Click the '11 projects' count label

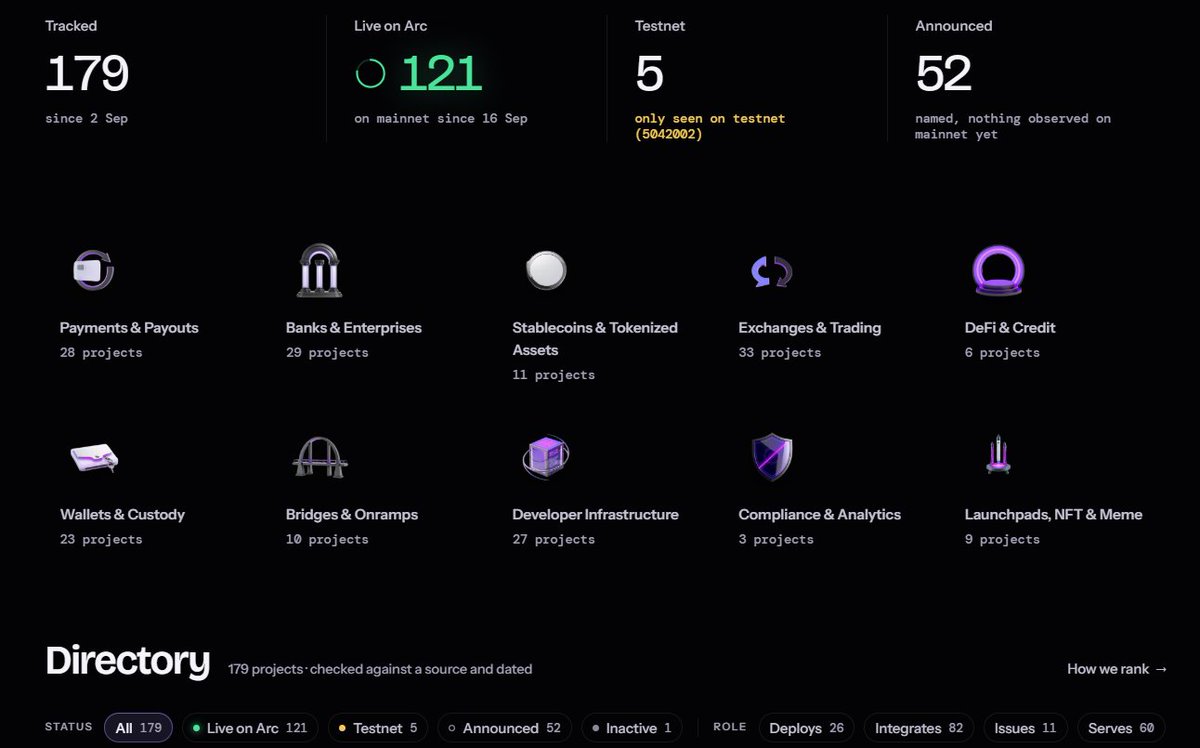click(x=553, y=375)
